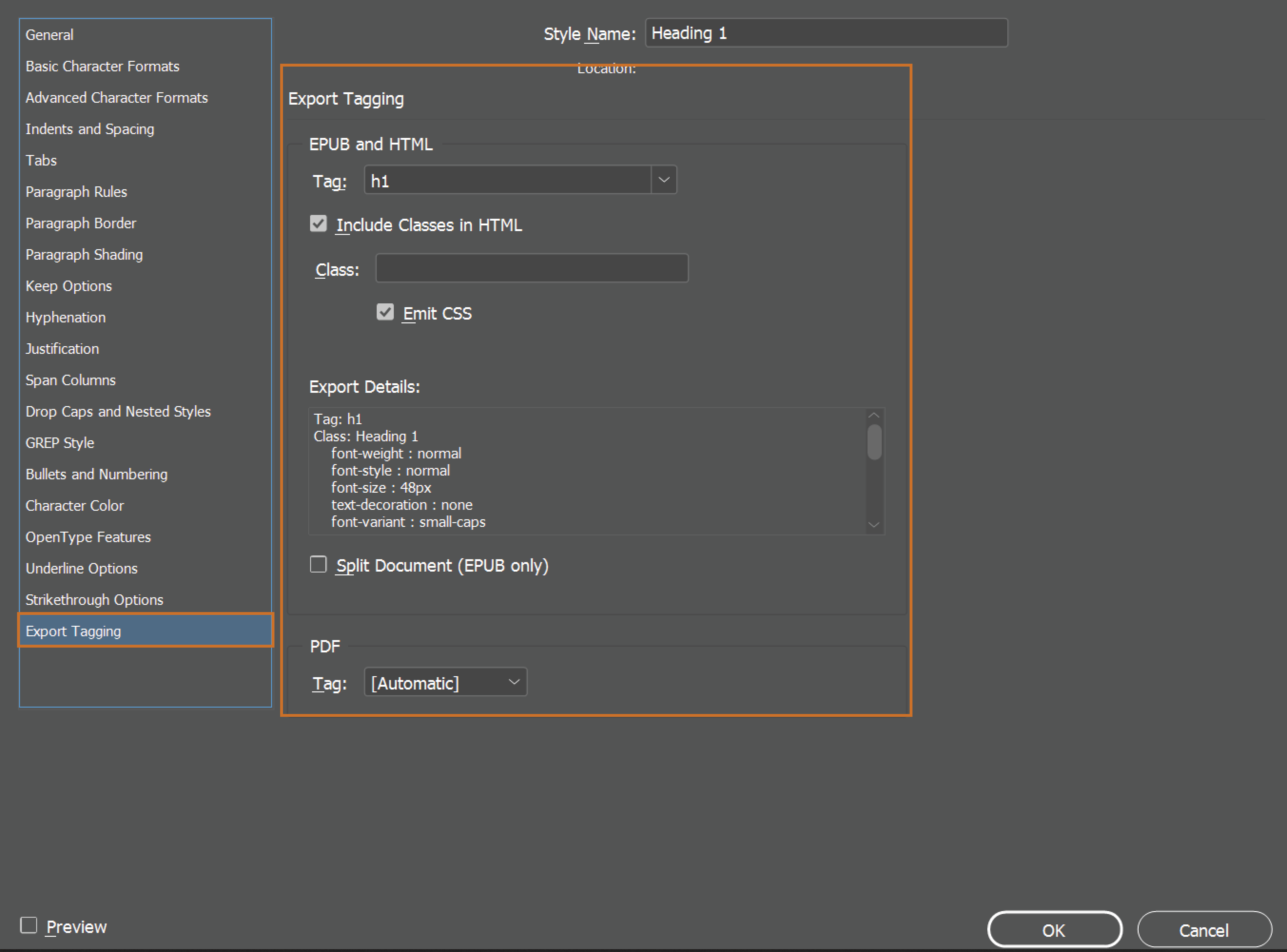1287x952 pixels.
Task: Enable Split Document (EPUB only)
Action: (x=318, y=564)
